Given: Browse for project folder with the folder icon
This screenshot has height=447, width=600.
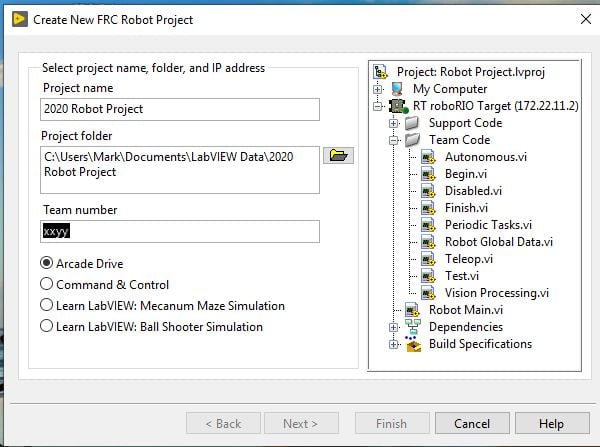Looking at the screenshot, I should (338, 155).
